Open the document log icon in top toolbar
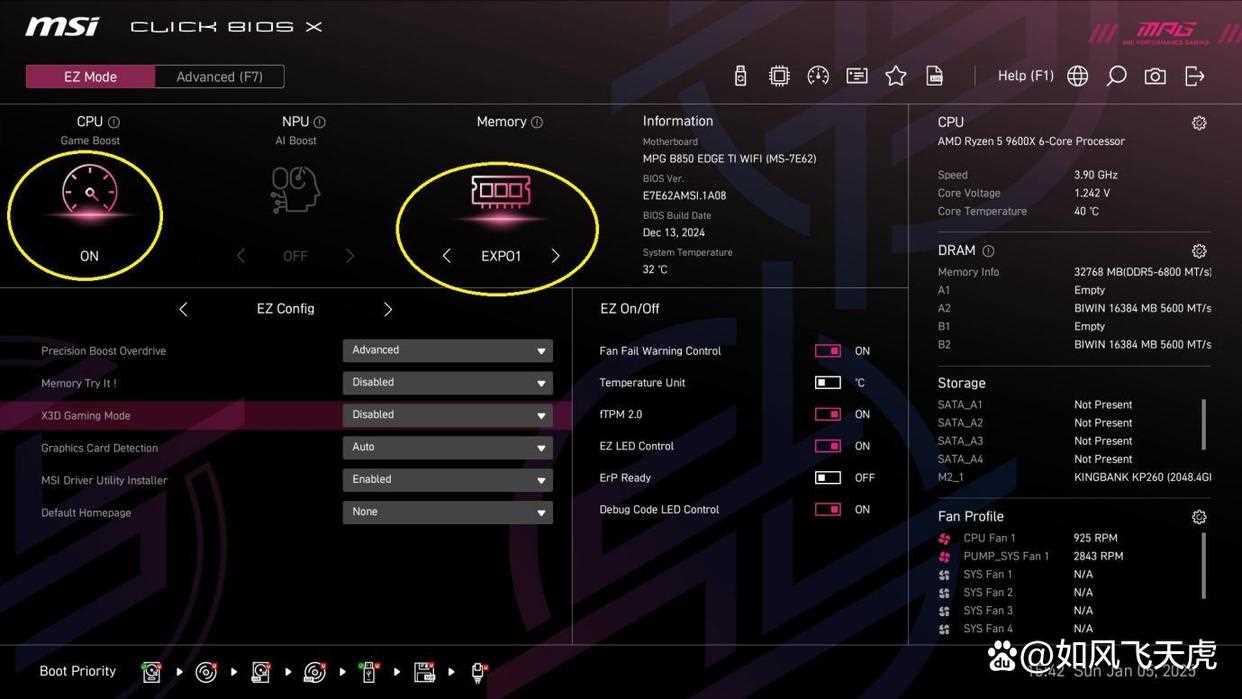Viewport: 1242px width, 699px height. pos(935,76)
